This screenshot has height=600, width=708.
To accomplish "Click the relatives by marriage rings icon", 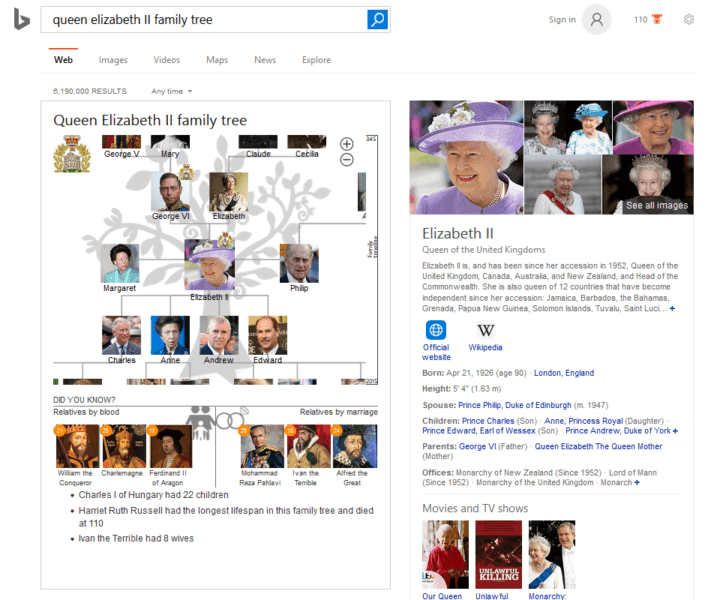I will click(x=232, y=418).
